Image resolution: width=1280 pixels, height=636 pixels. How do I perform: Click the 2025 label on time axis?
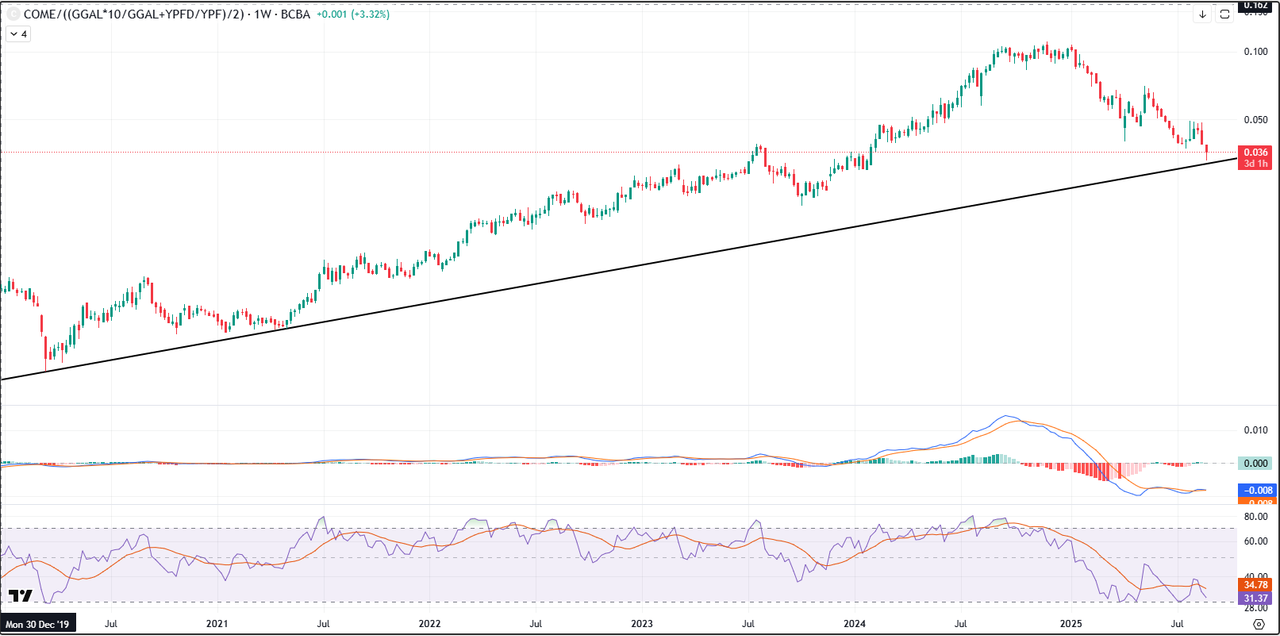[x=1071, y=623]
